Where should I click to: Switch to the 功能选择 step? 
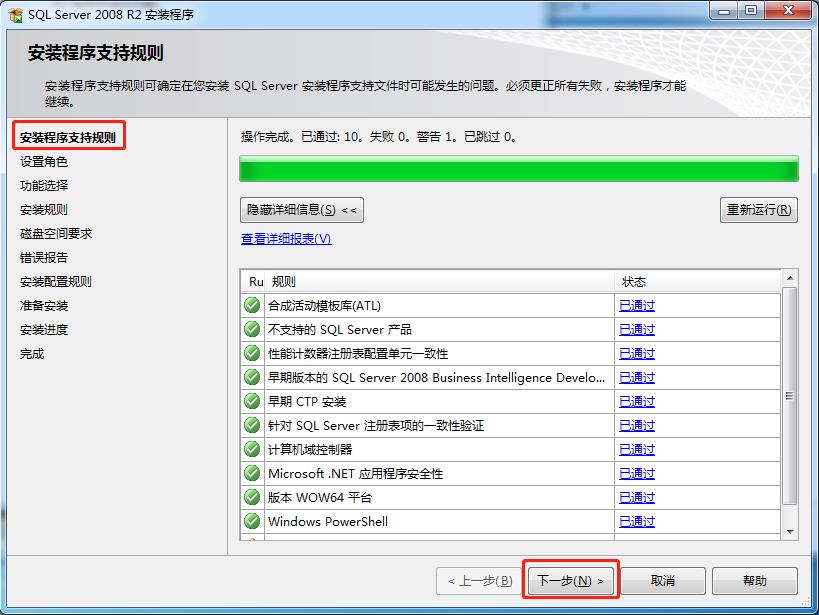(44, 185)
